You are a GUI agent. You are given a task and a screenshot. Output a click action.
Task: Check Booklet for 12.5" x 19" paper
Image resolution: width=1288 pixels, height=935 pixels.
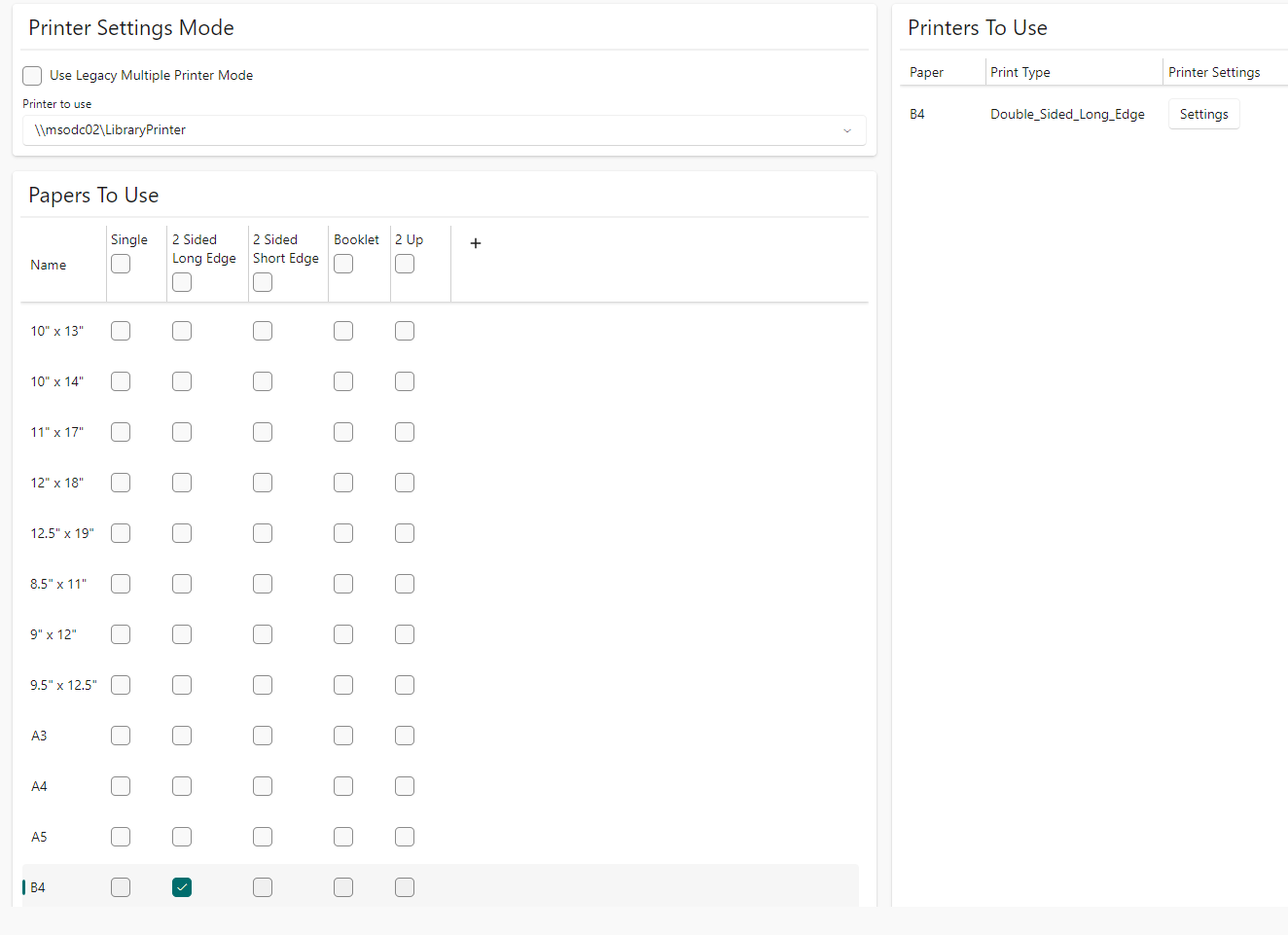click(343, 533)
